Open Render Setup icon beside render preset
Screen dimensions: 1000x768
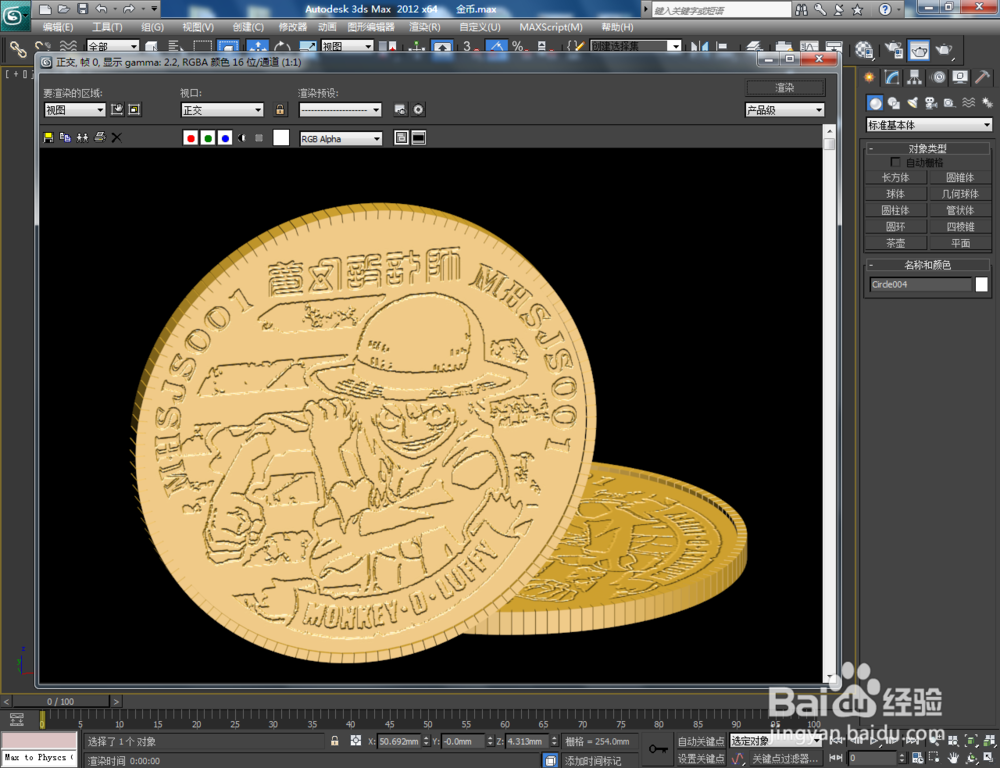click(x=401, y=110)
